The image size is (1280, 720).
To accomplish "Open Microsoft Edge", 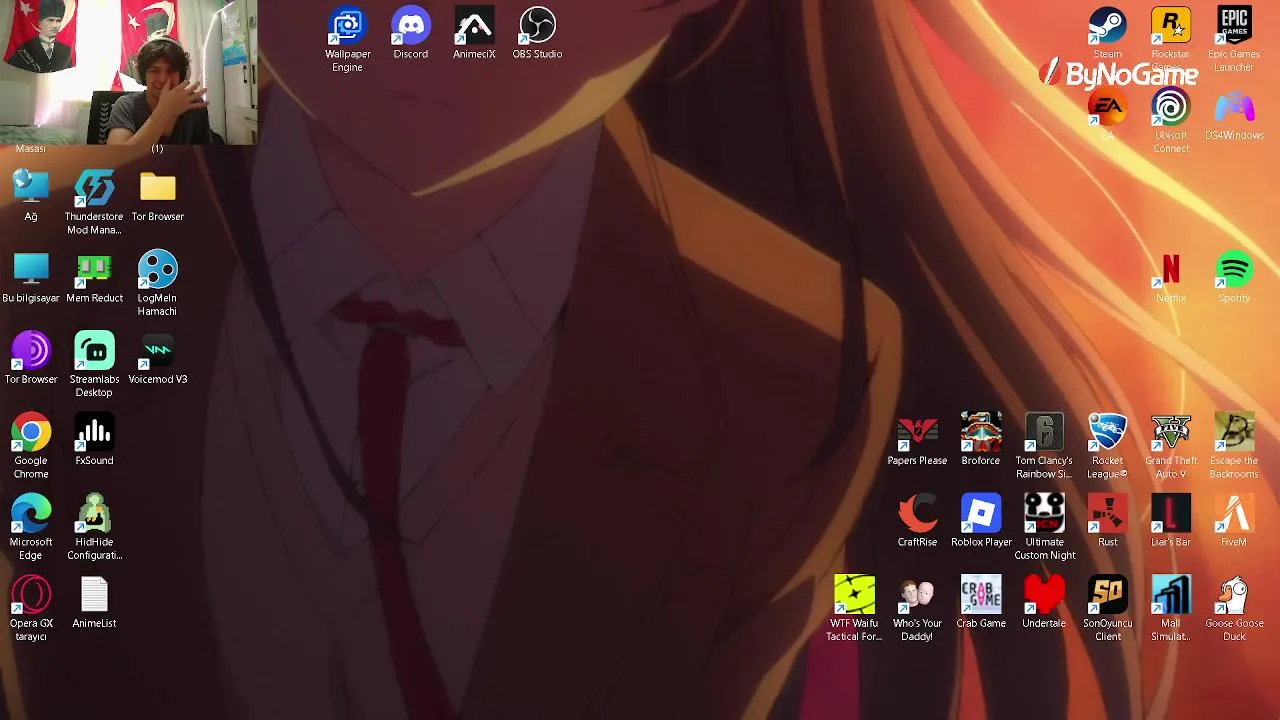I will [31, 514].
